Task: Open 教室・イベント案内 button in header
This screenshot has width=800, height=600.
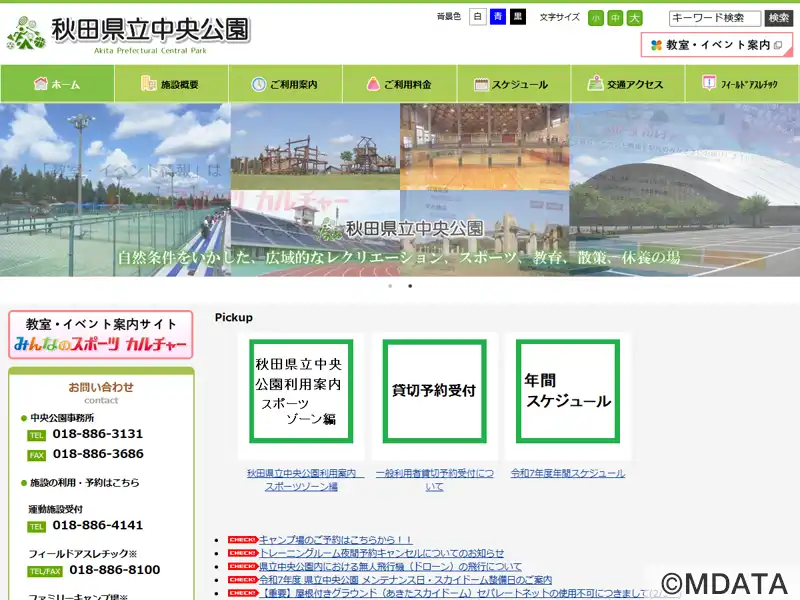Action: pyautogui.click(x=717, y=45)
